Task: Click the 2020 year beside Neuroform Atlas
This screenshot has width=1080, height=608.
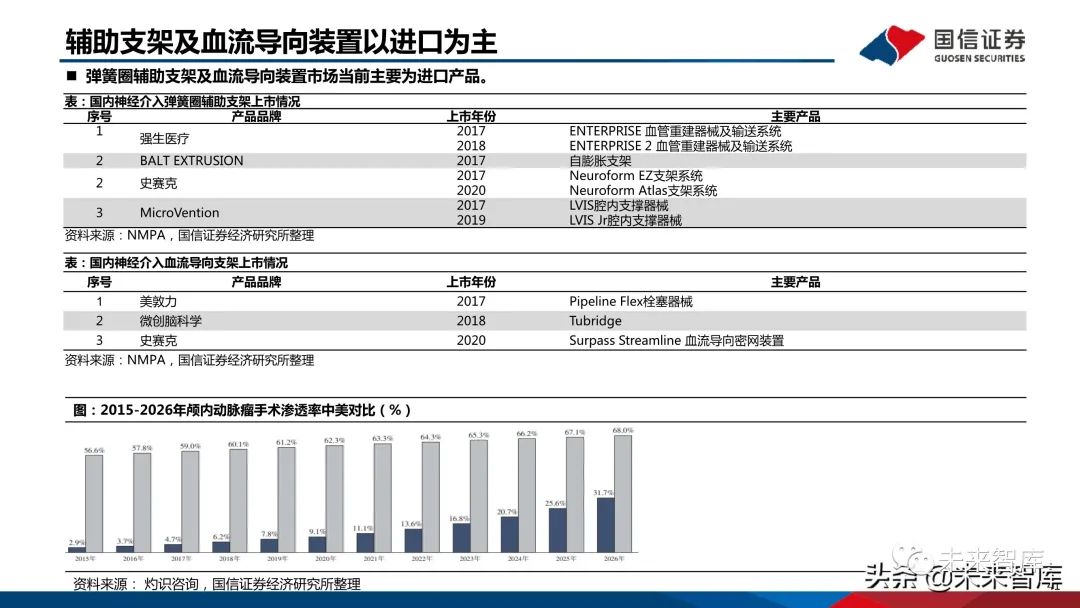Action: point(471,191)
